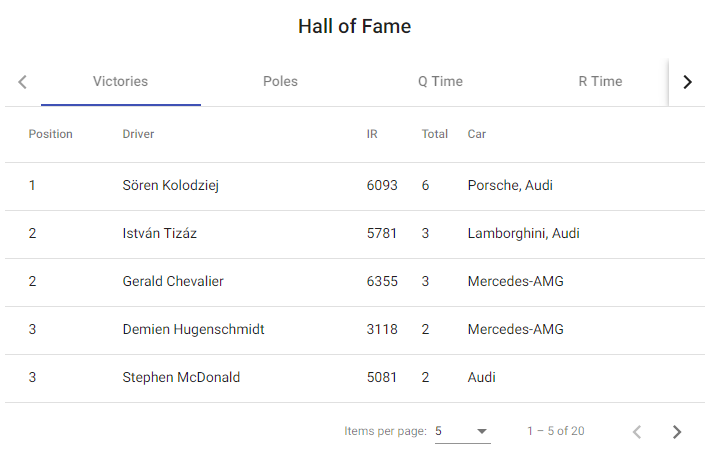Image resolution: width=714 pixels, height=462 pixels.
Task: Click the total 6 for Sören Kolodziej
Action: coord(425,185)
